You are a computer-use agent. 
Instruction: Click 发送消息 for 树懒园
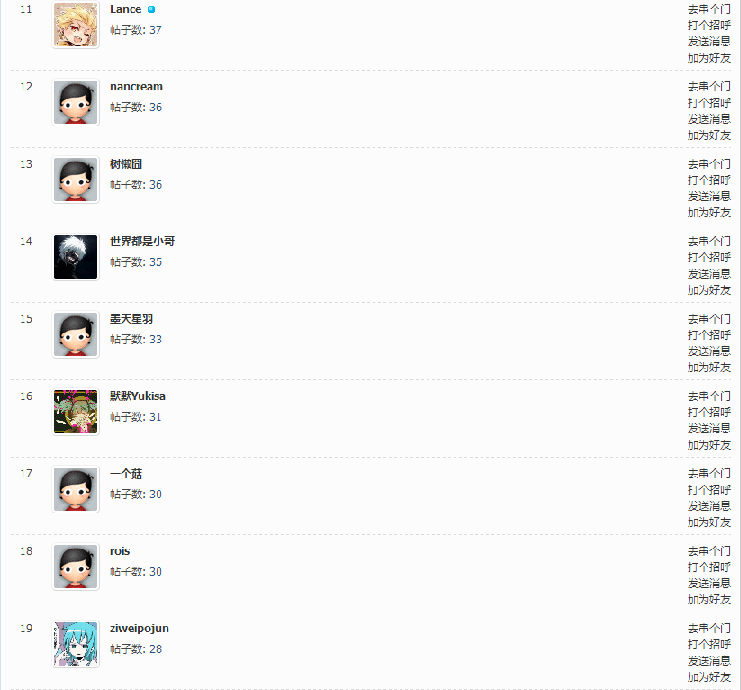709,196
